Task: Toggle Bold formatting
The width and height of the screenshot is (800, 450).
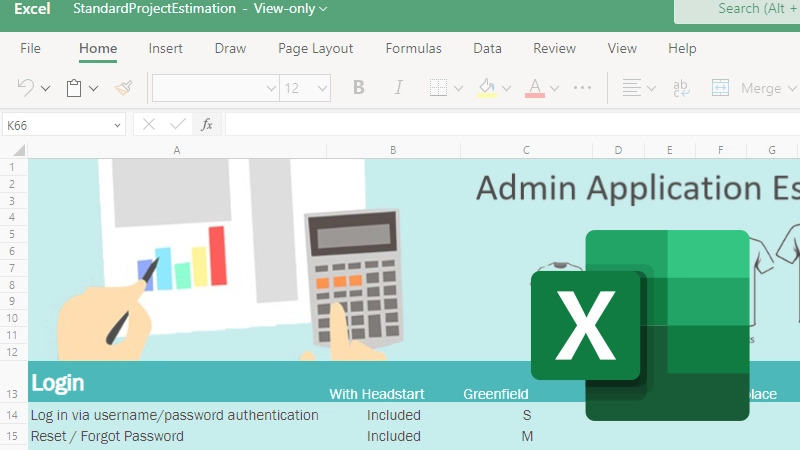Action: pyautogui.click(x=359, y=88)
